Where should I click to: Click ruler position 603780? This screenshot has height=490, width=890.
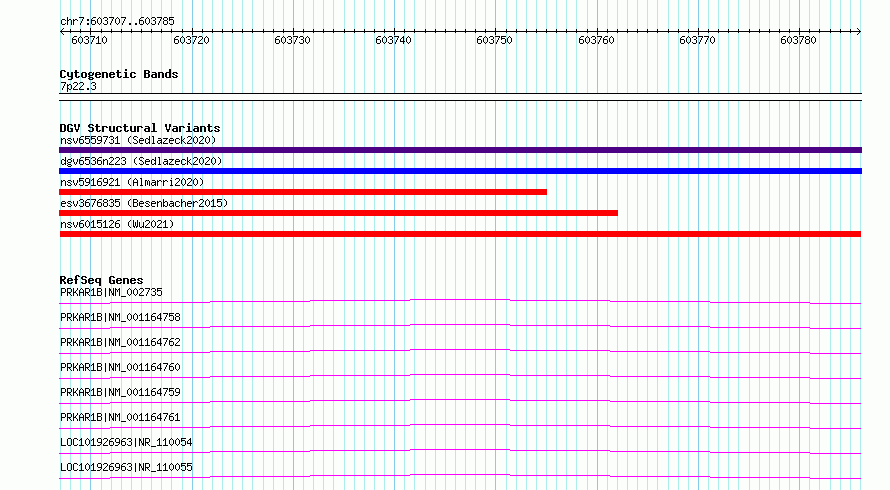(798, 40)
